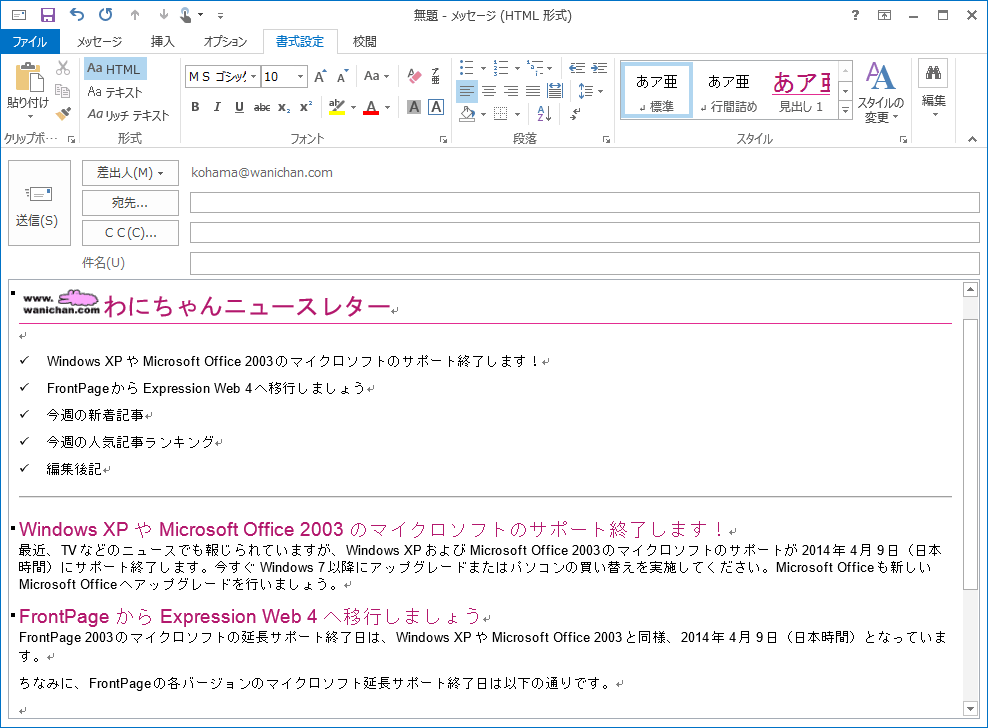Click the character border (boxed A) icon
The image size is (988, 728).
(x=435, y=108)
